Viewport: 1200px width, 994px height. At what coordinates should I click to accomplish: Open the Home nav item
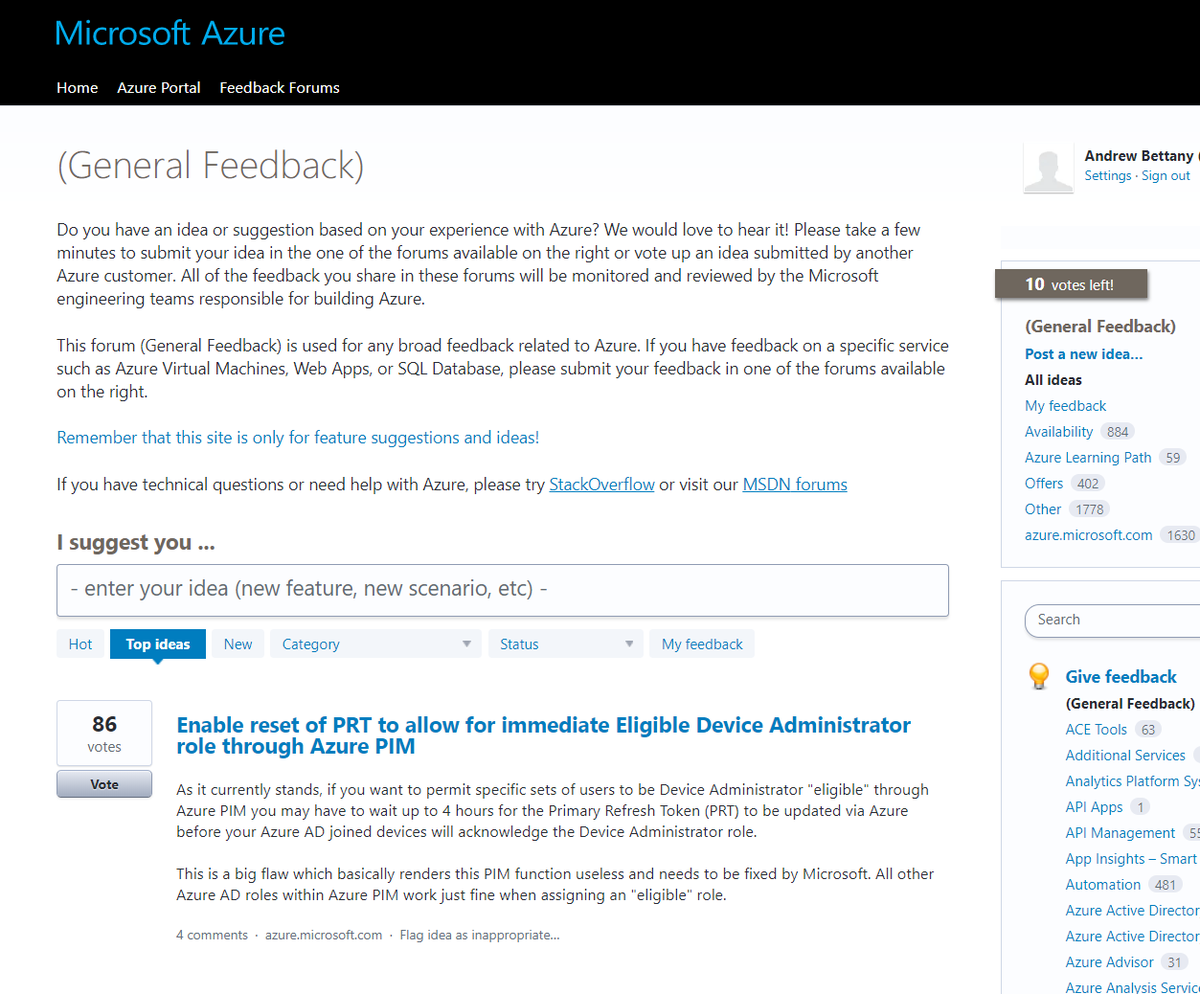click(x=77, y=88)
